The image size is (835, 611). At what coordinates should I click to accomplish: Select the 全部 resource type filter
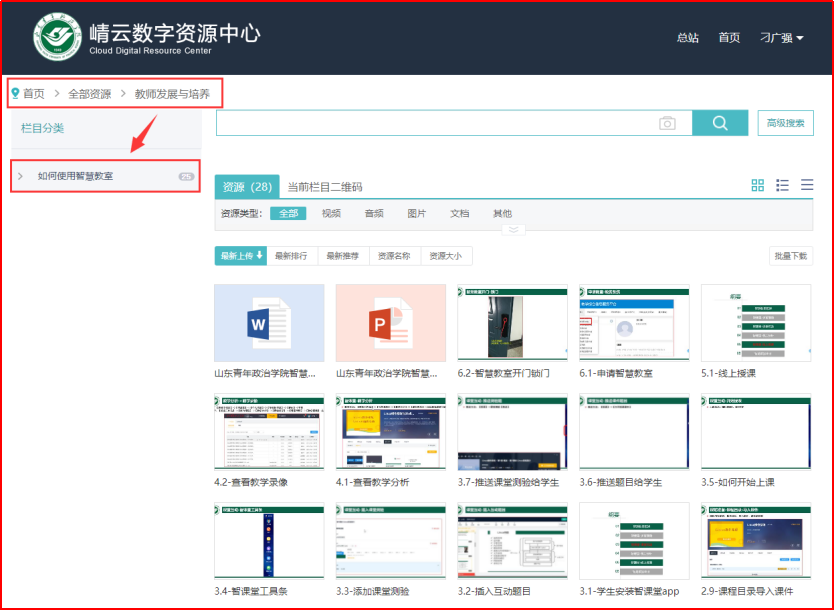pyautogui.click(x=288, y=213)
